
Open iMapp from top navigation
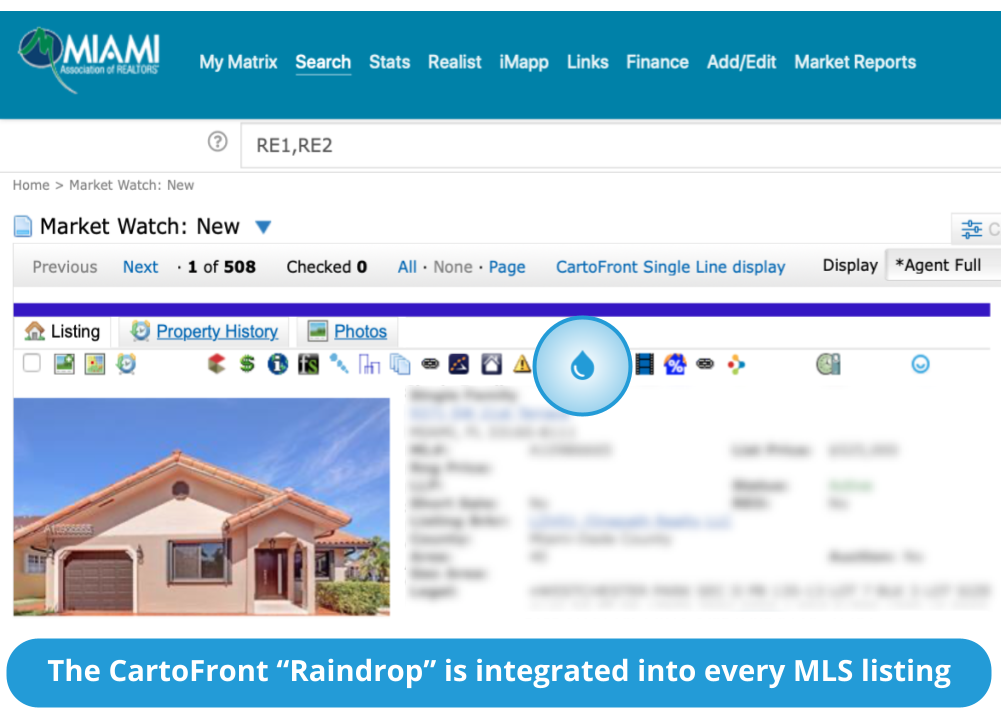(524, 62)
